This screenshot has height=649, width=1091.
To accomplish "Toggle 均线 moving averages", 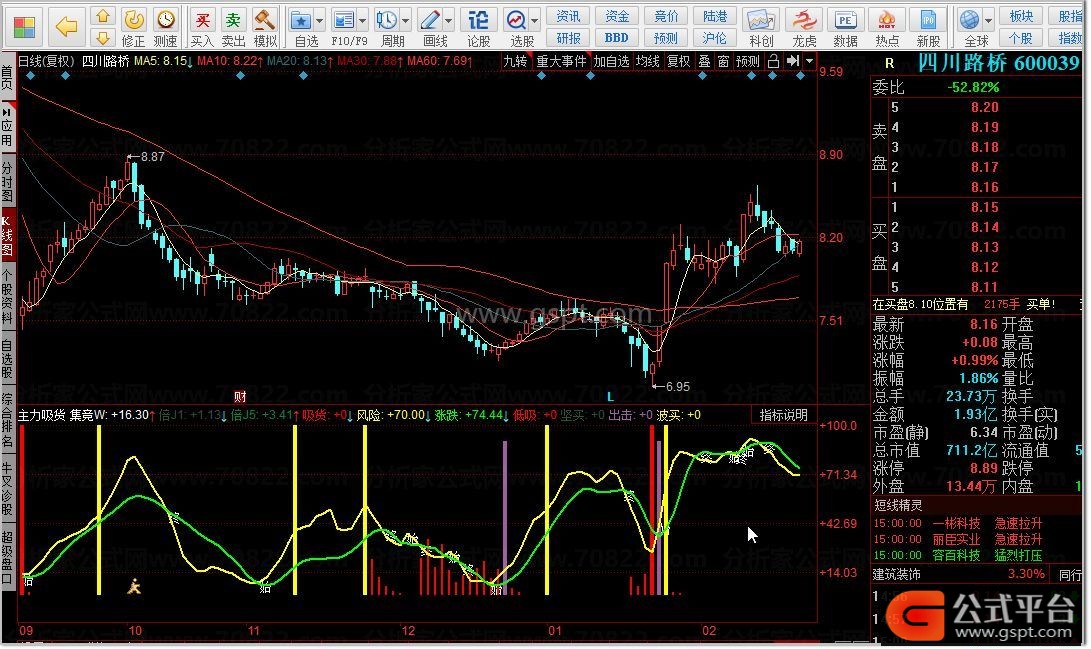I will click(648, 62).
